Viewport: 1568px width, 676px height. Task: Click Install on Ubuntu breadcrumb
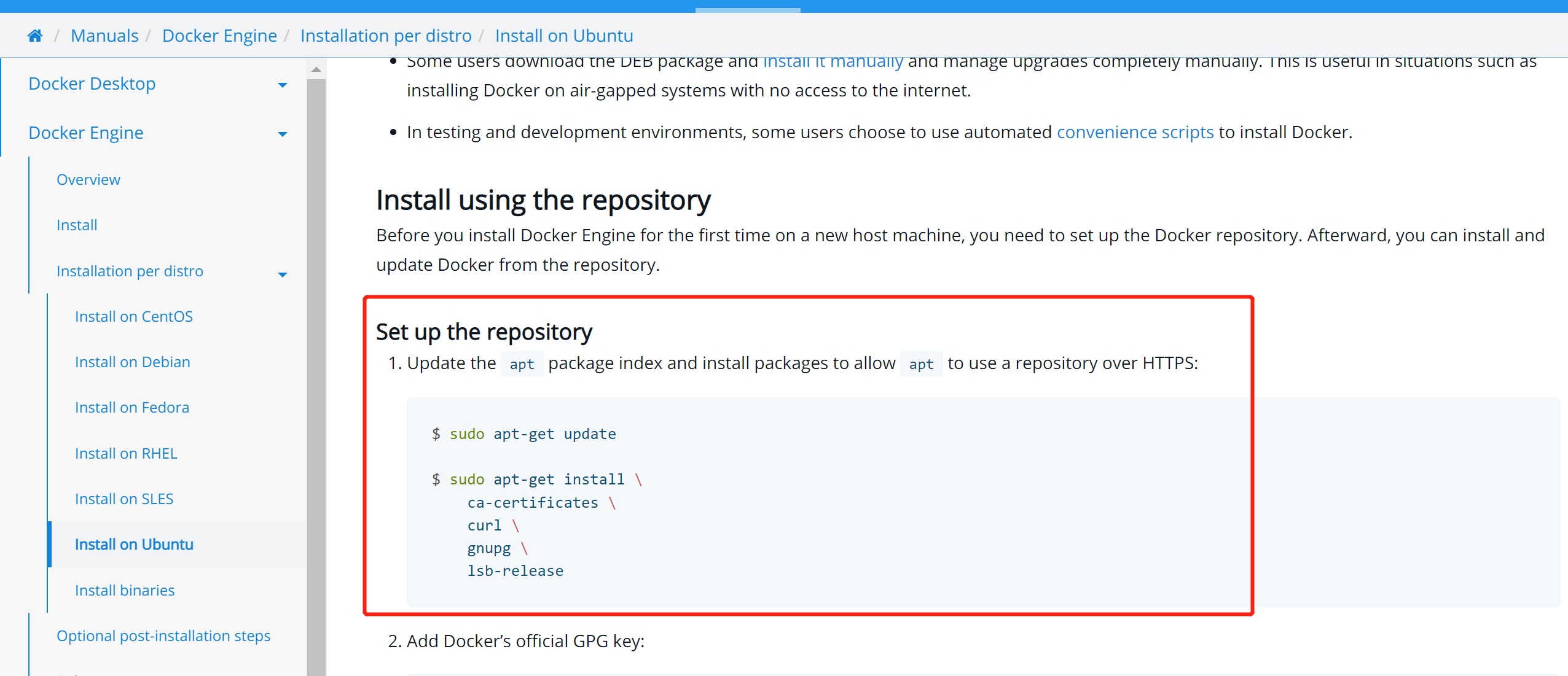click(x=563, y=36)
